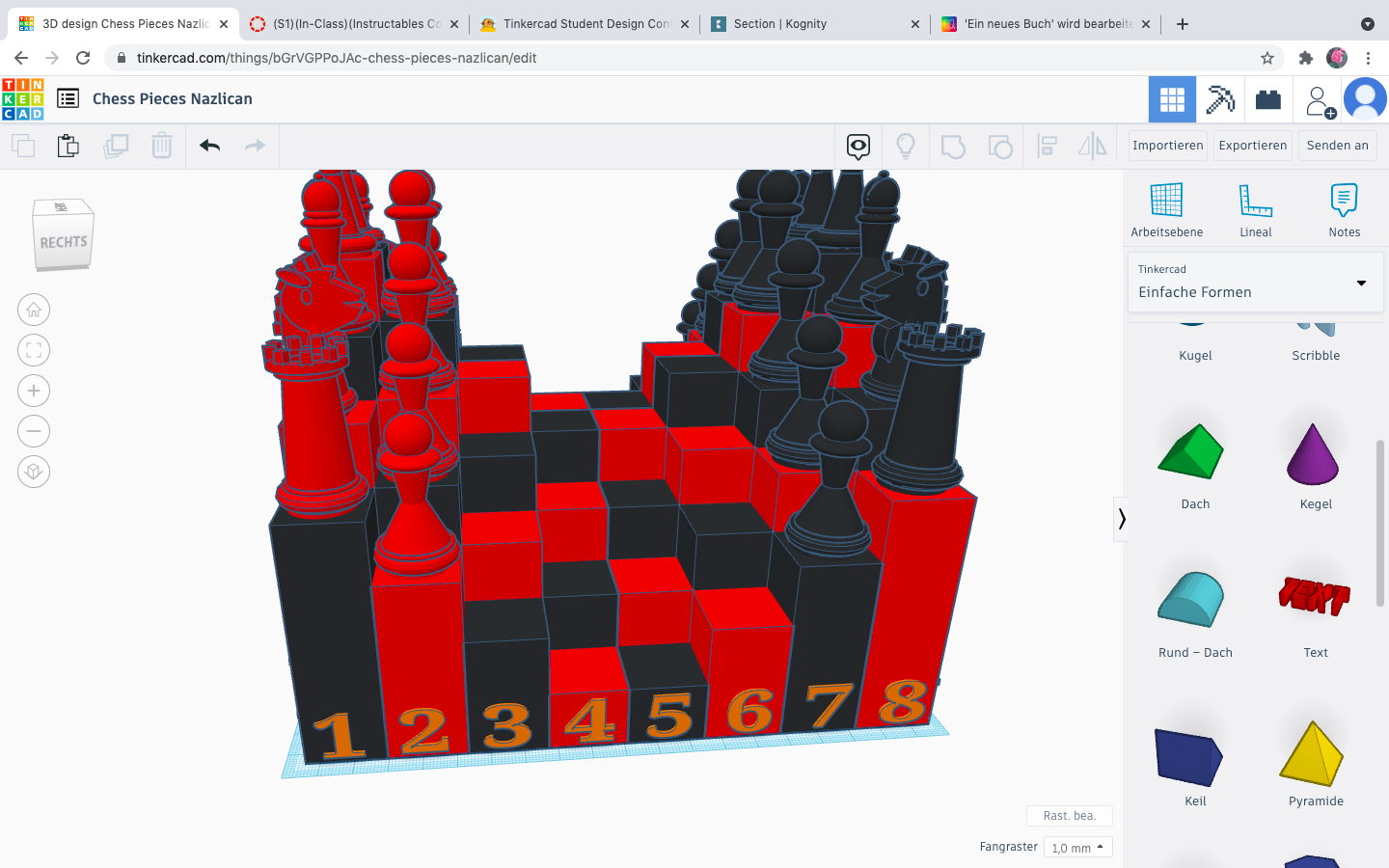Click the Copy toolbar icon
This screenshot has height=868, width=1389.
click(x=23, y=147)
